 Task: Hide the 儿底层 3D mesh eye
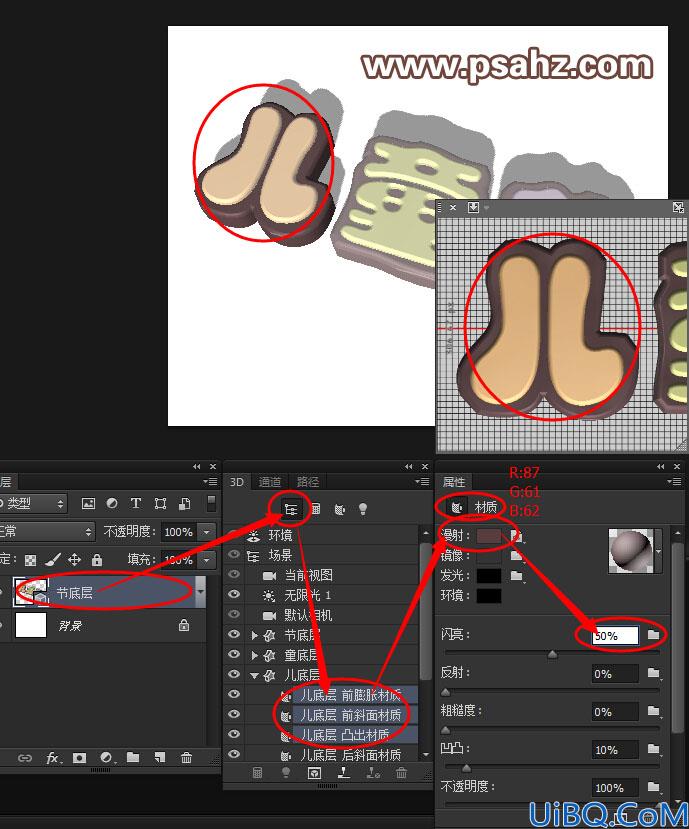tap(234, 674)
